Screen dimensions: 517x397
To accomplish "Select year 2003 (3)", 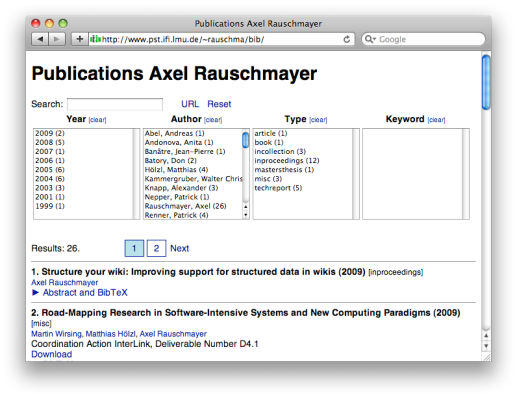I will 50,188.
